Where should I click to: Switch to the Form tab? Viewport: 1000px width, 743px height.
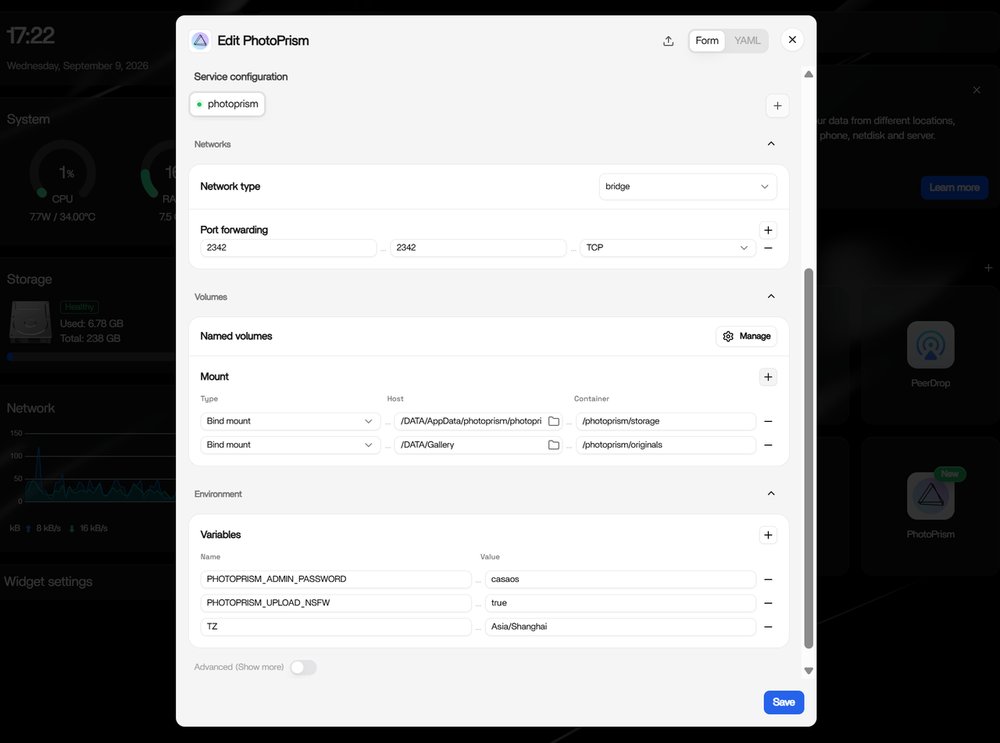[707, 40]
